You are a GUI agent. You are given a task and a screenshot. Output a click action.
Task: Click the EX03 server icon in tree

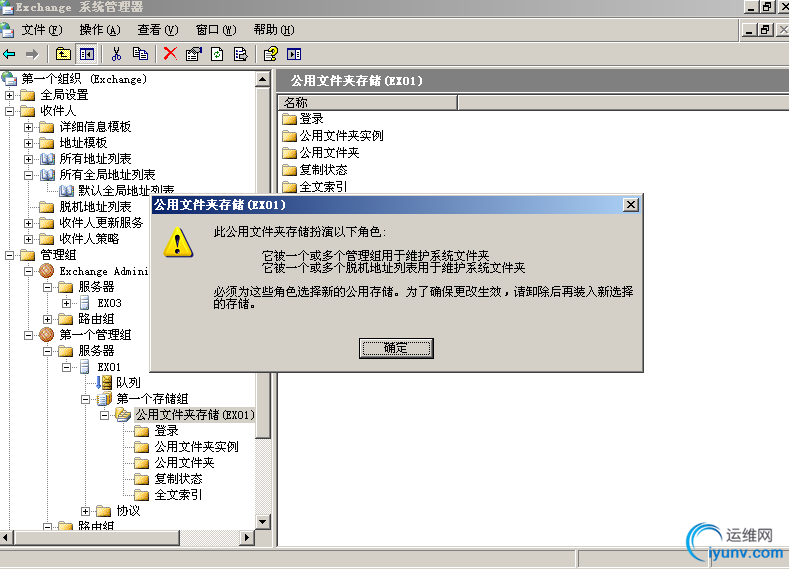[x=85, y=303]
